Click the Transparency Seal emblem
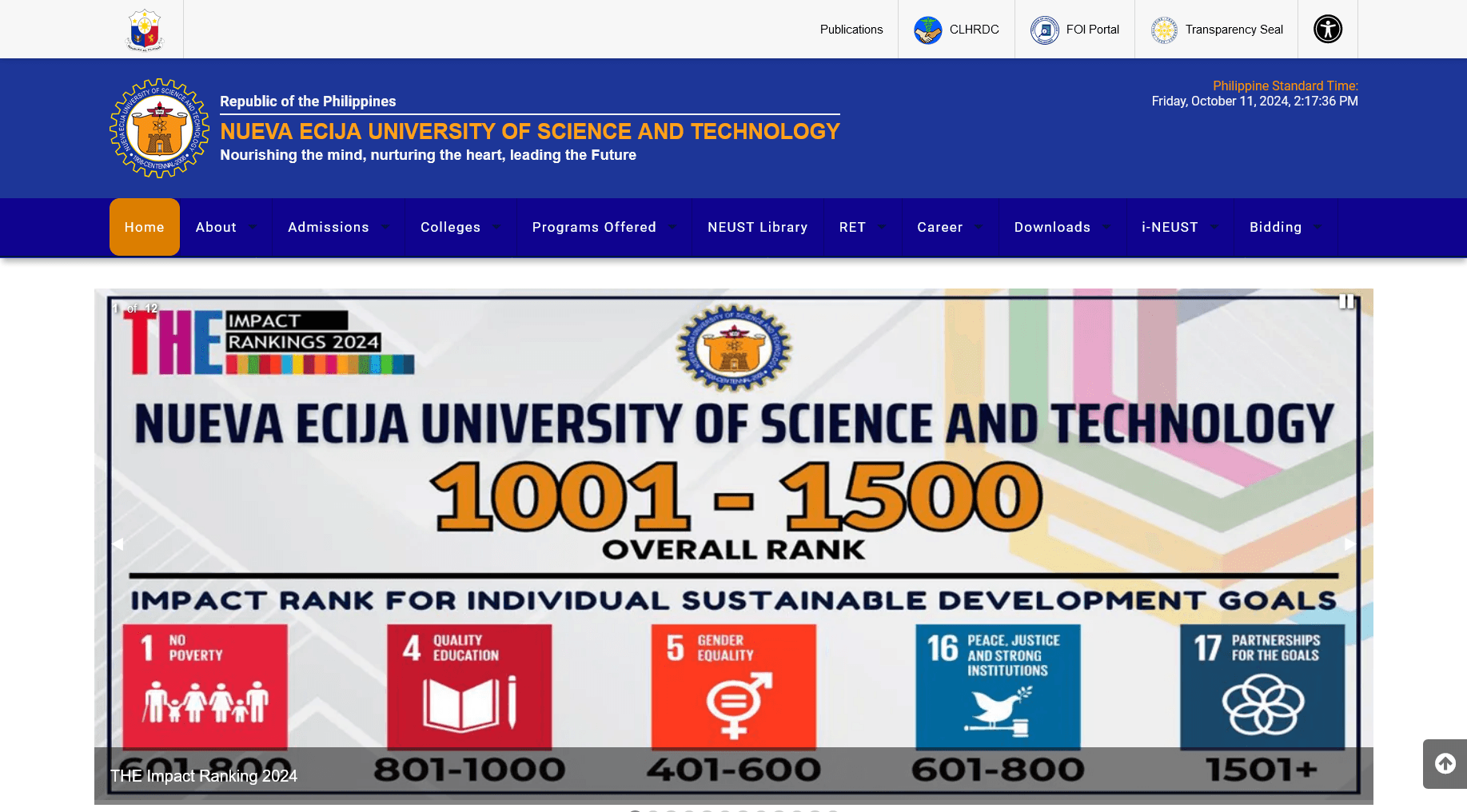 pos(1164,30)
